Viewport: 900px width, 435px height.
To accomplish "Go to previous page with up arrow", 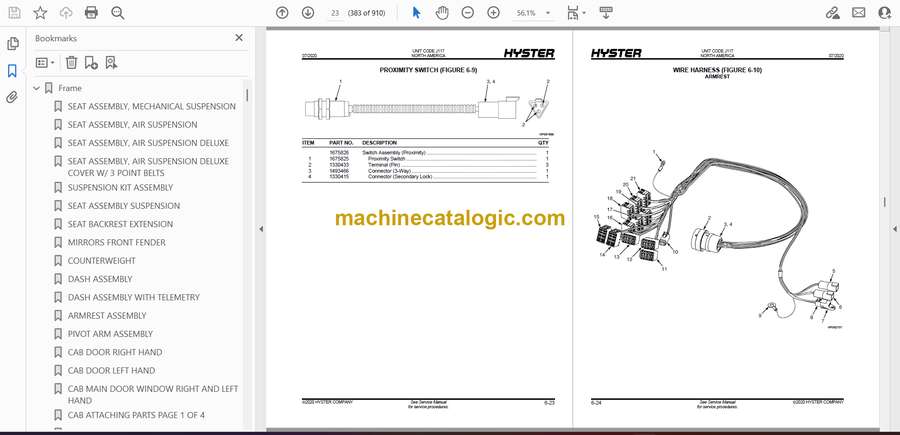I will [x=282, y=13].
